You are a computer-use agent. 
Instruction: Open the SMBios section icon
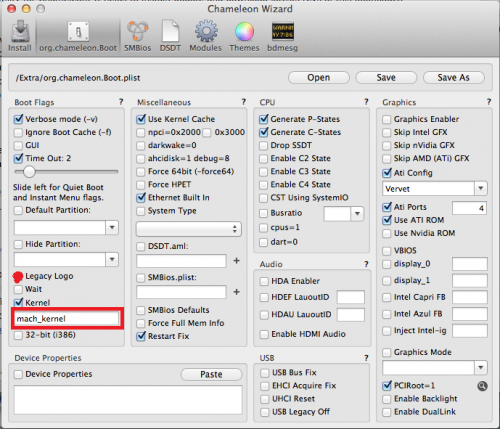coord(137,36)
